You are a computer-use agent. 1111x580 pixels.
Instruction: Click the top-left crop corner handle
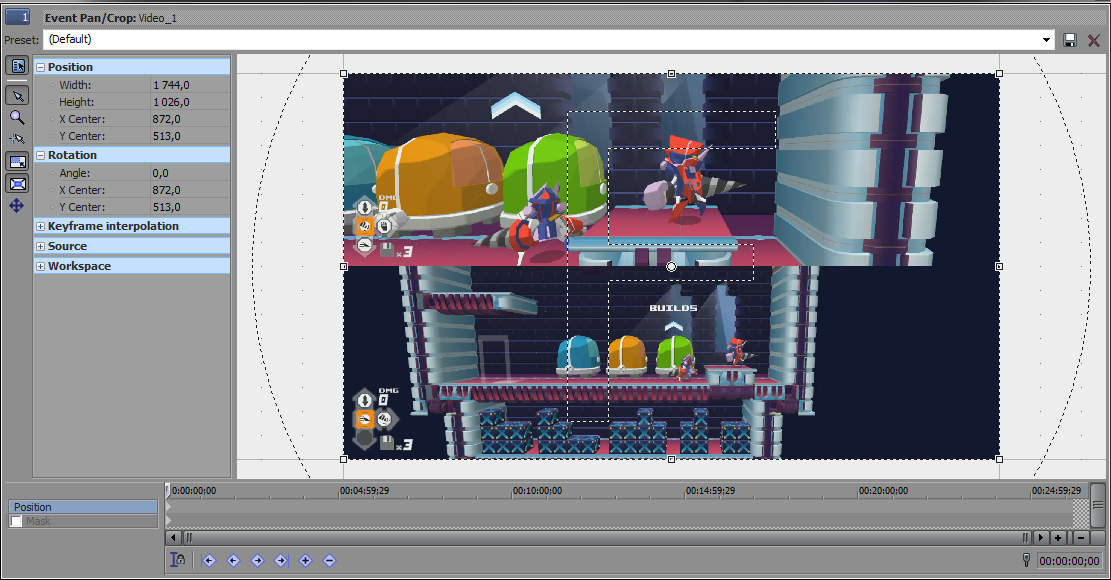(344, 74)
